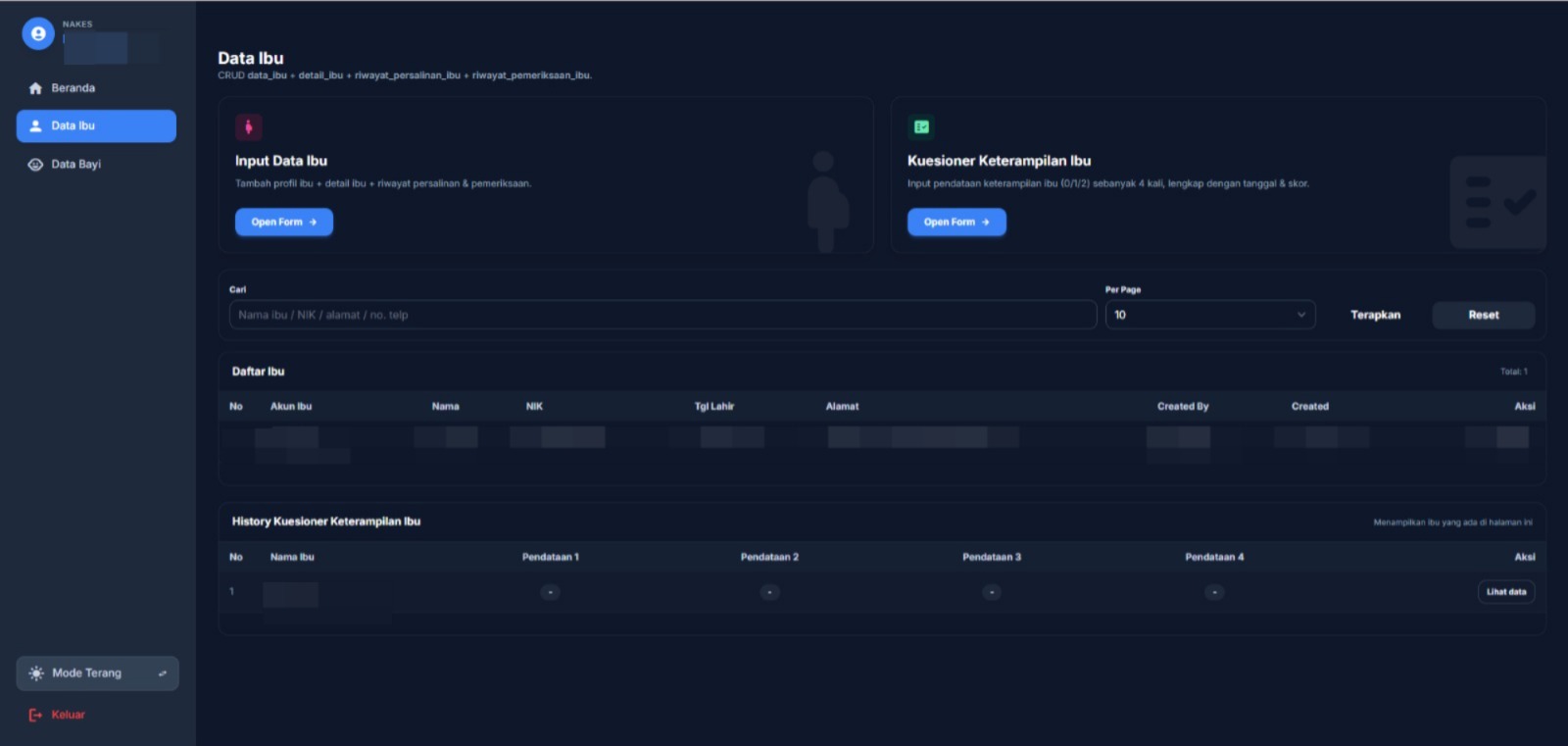Click the red Keluar logout icon
Viewport: 1568px width, 746px height.
[x=35, y=715]
